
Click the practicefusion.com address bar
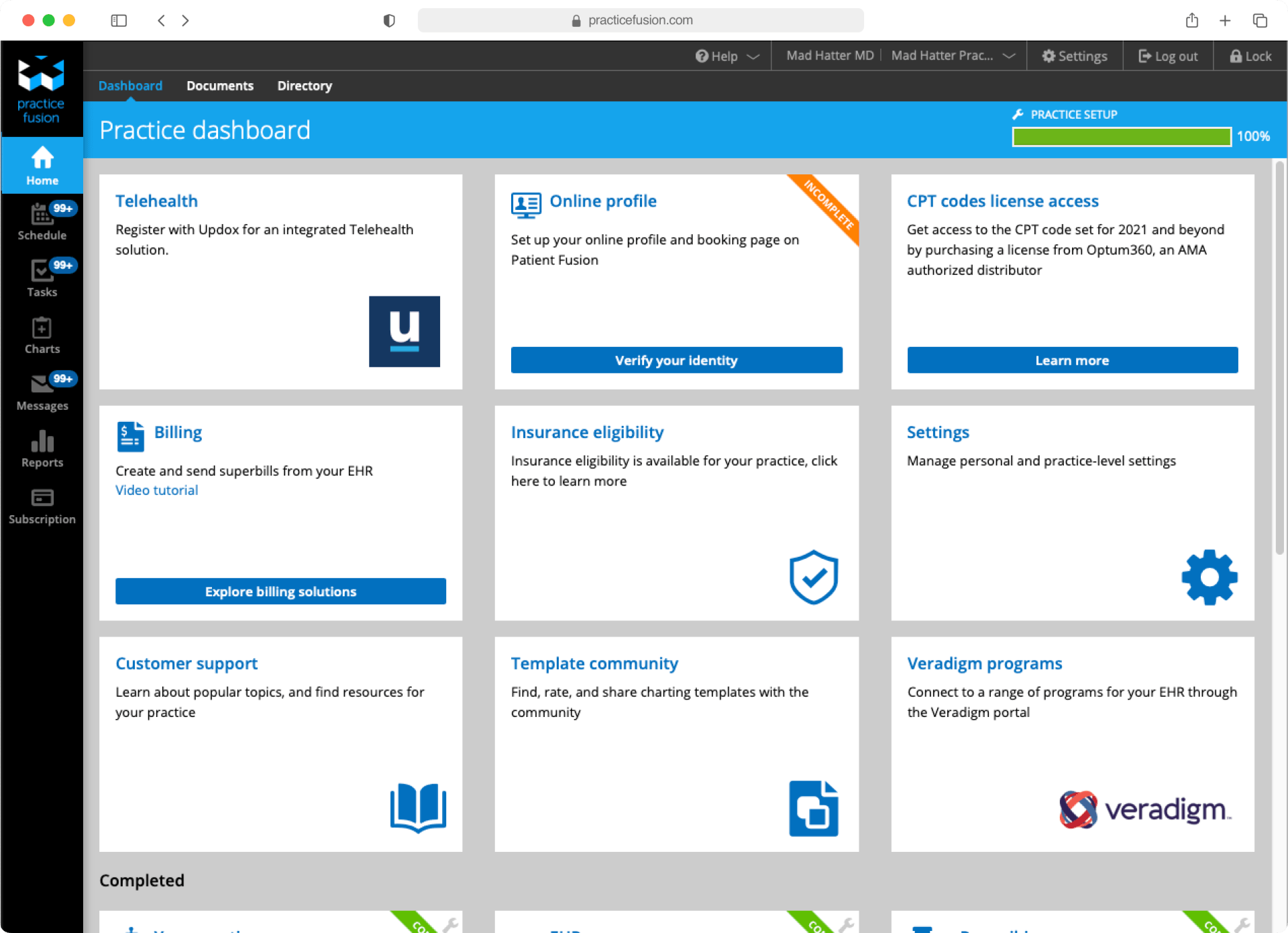click(641, 20)
